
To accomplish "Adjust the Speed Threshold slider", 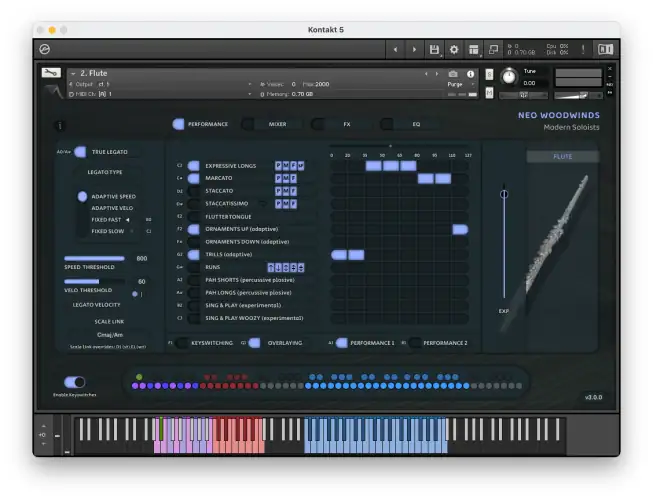I will point(95,259).
